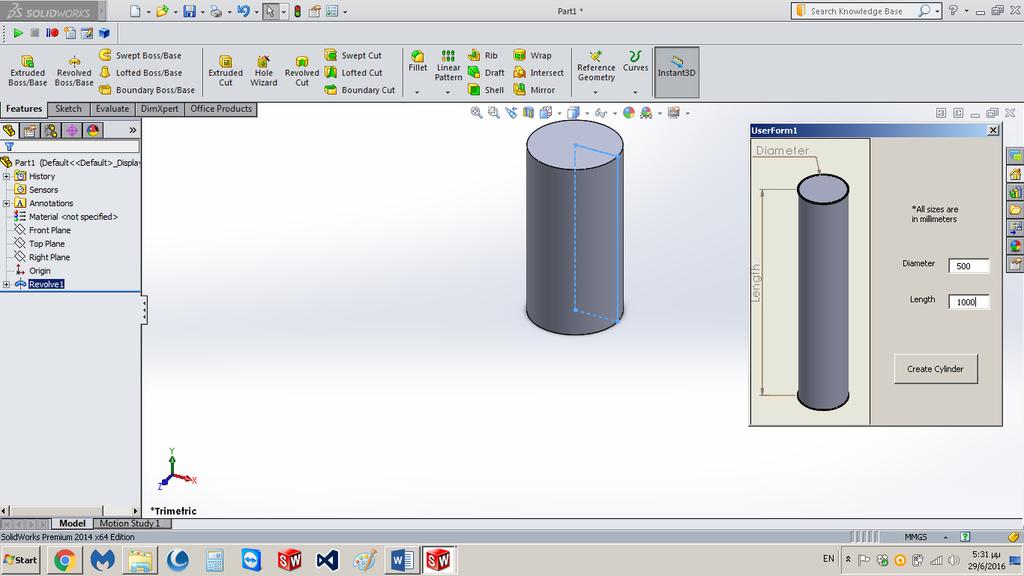
Task: Switch to the DimXpert tab
Action: (159, 109)
